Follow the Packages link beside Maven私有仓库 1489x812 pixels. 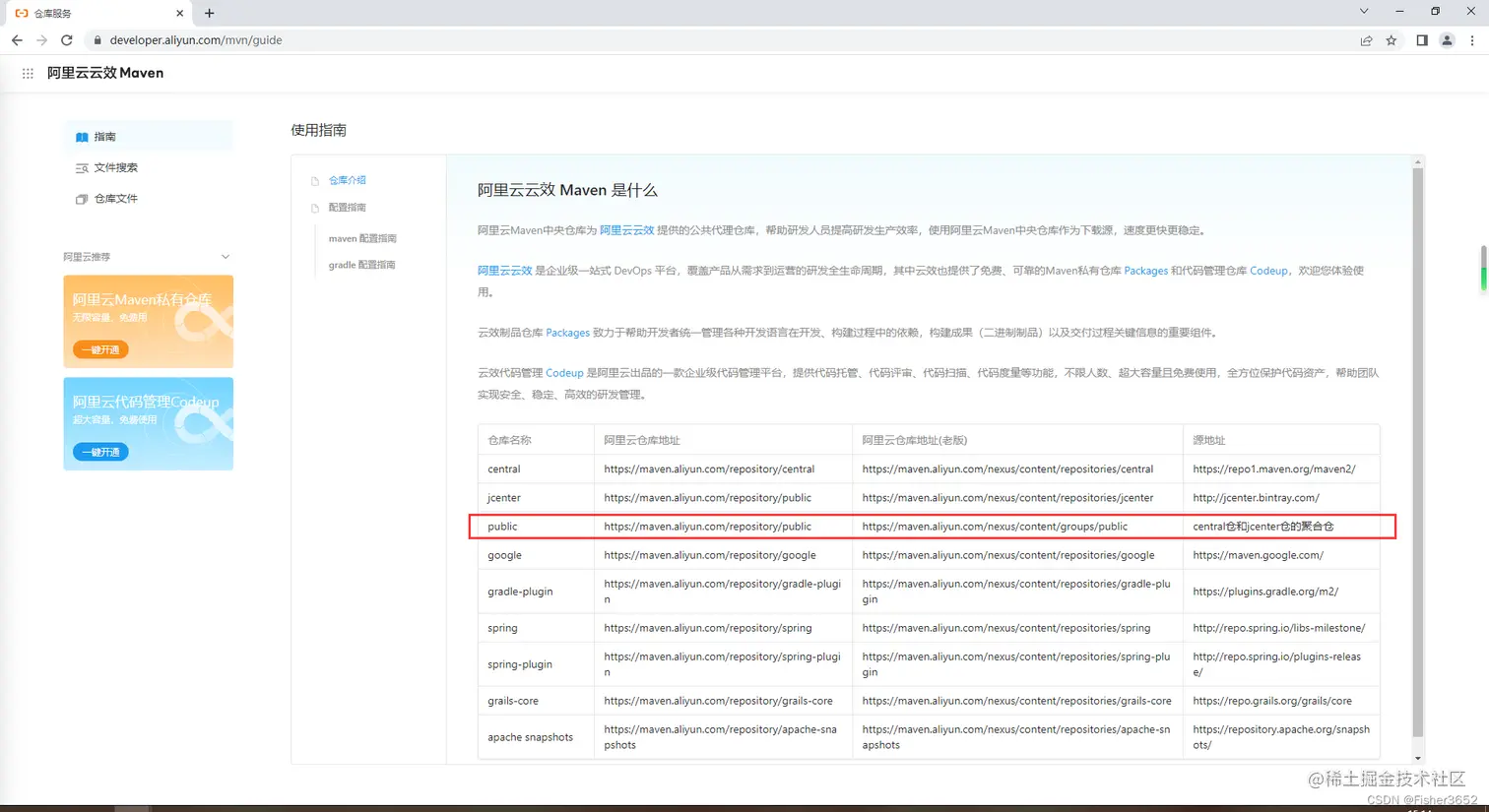[x=1145, y=271]
